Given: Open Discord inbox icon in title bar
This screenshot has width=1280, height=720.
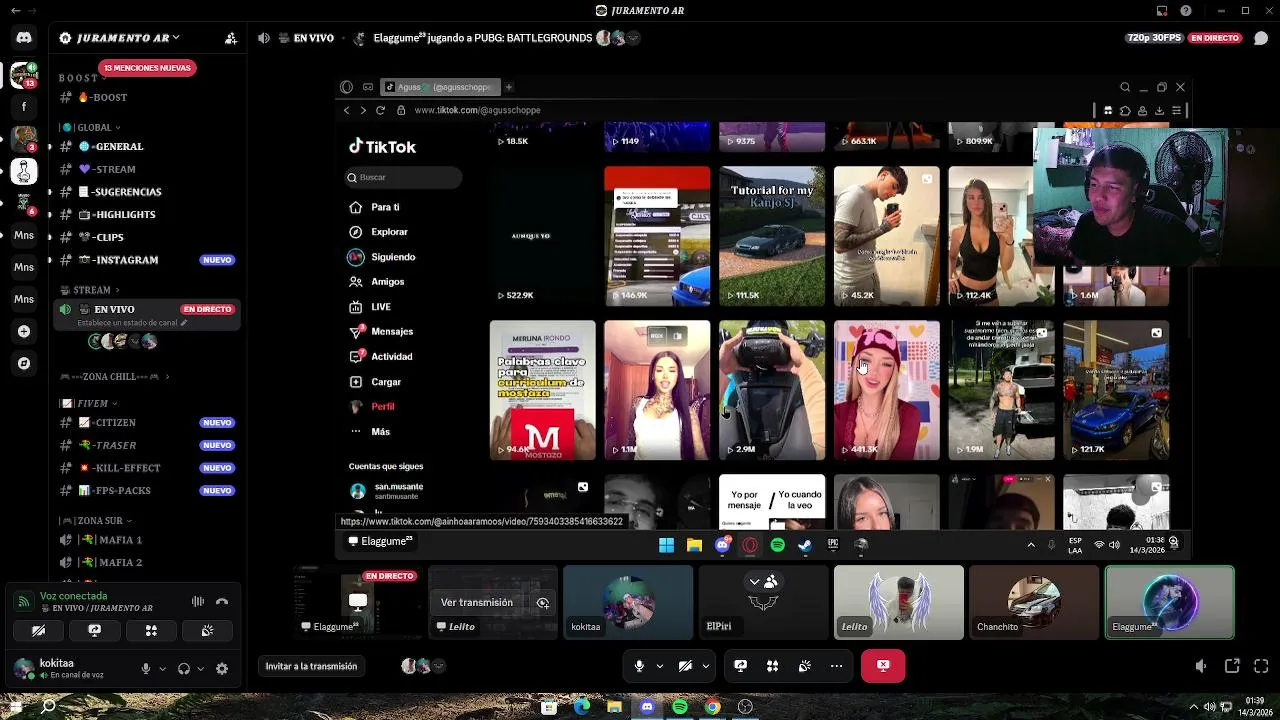Looking at the screenshot, I should (1162, 11).
